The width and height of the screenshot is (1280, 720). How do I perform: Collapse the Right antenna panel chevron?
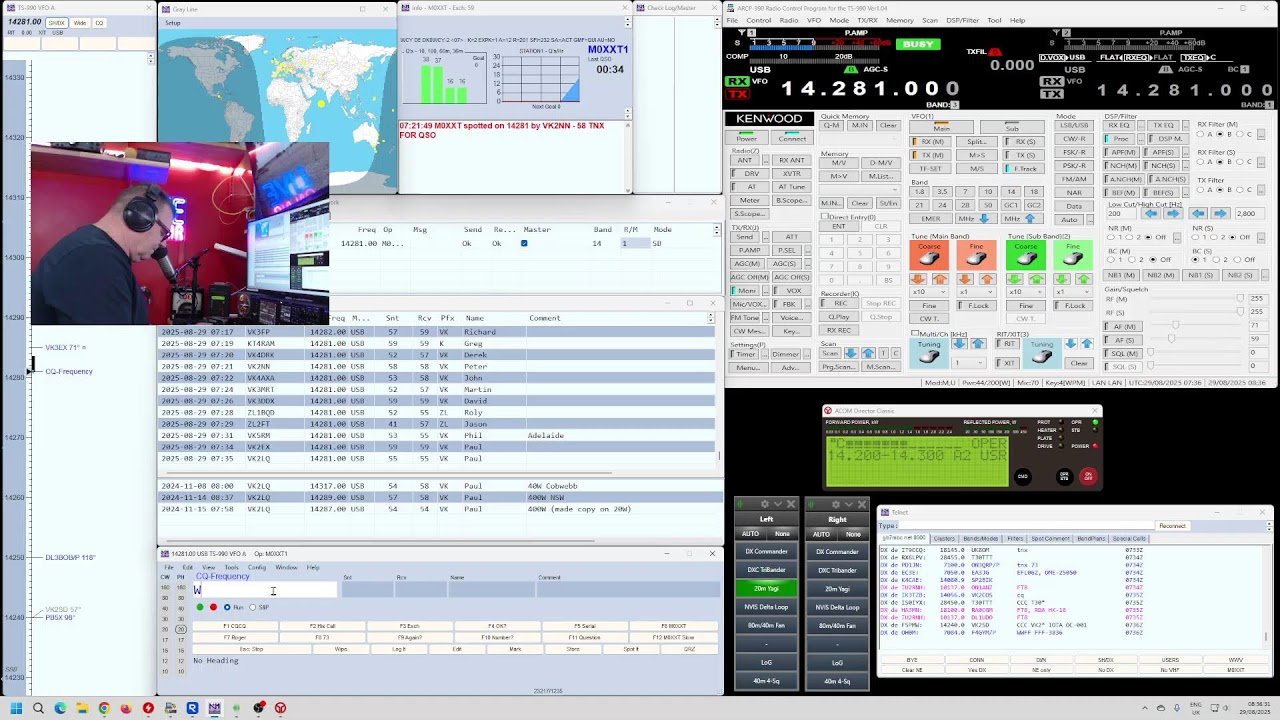(x=849, y=504)
